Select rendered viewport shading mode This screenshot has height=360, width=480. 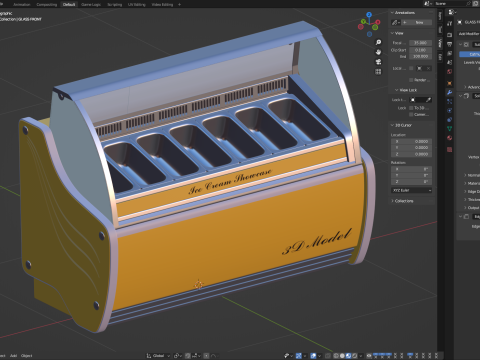[x=355, y=356]
